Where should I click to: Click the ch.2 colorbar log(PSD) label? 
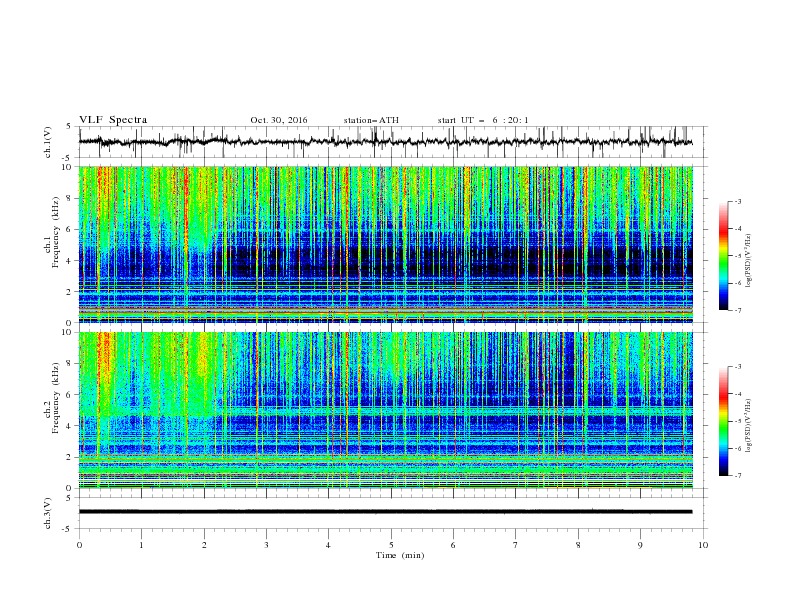749,426
